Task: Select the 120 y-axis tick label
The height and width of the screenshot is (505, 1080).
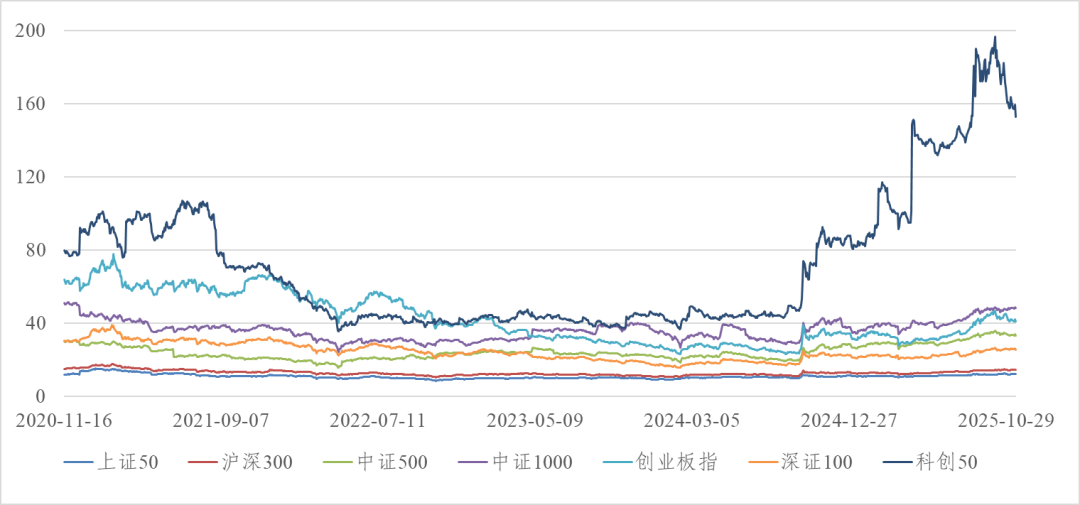Action: coord(34,177)
